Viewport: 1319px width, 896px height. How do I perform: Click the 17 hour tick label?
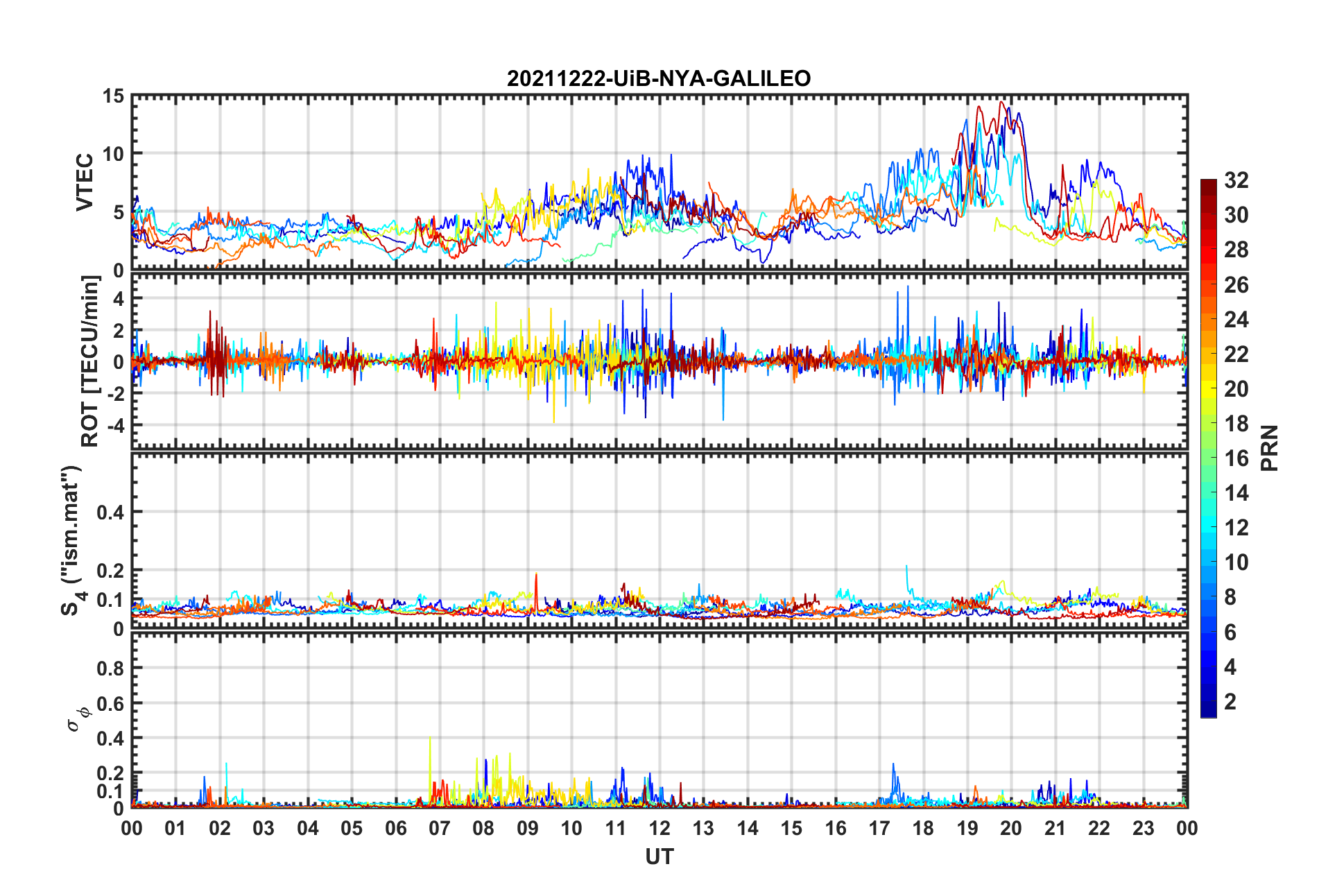coord(879,828)
